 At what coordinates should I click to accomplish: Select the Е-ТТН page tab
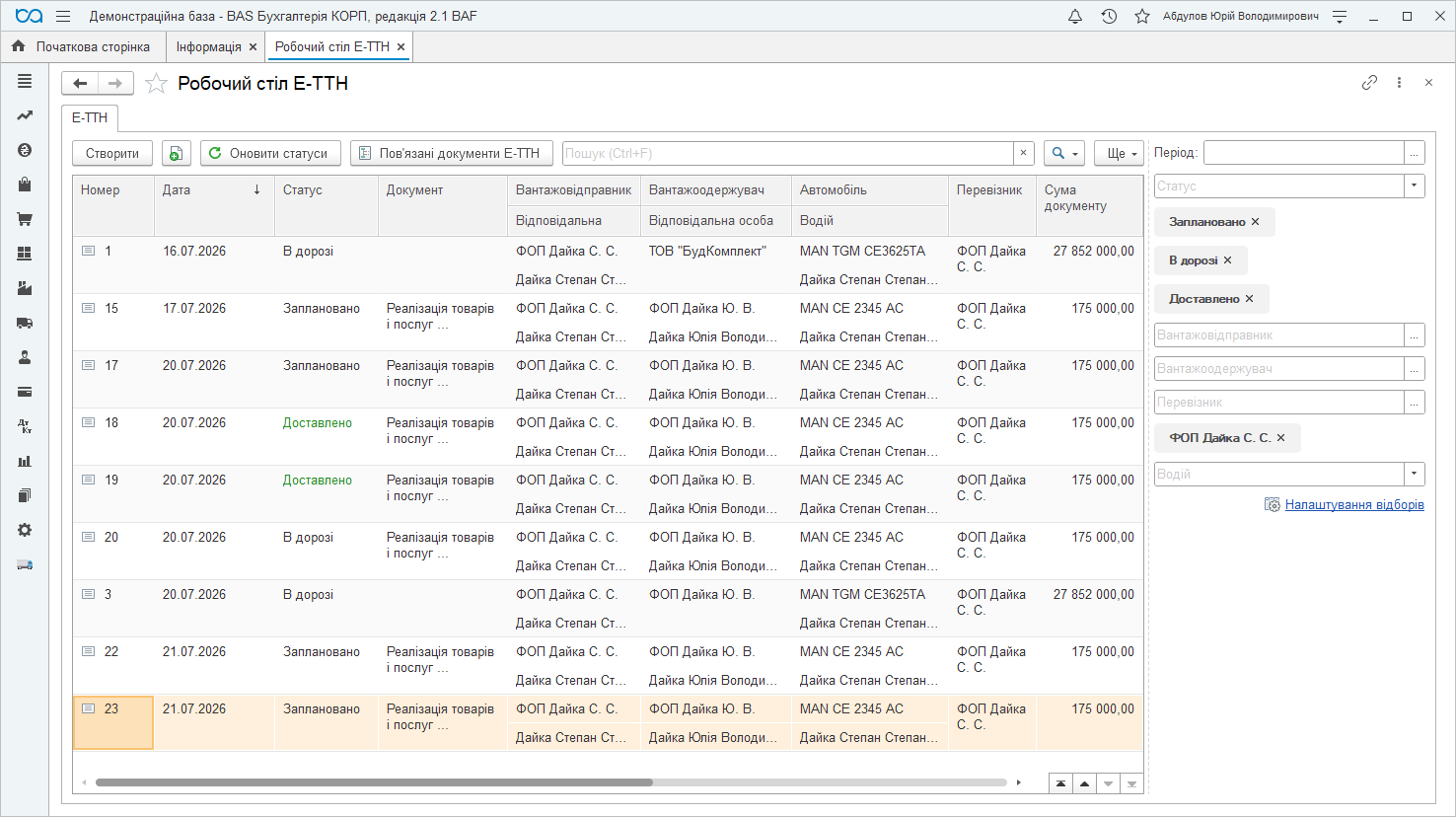pyautogui.click(x=90, y=117)
